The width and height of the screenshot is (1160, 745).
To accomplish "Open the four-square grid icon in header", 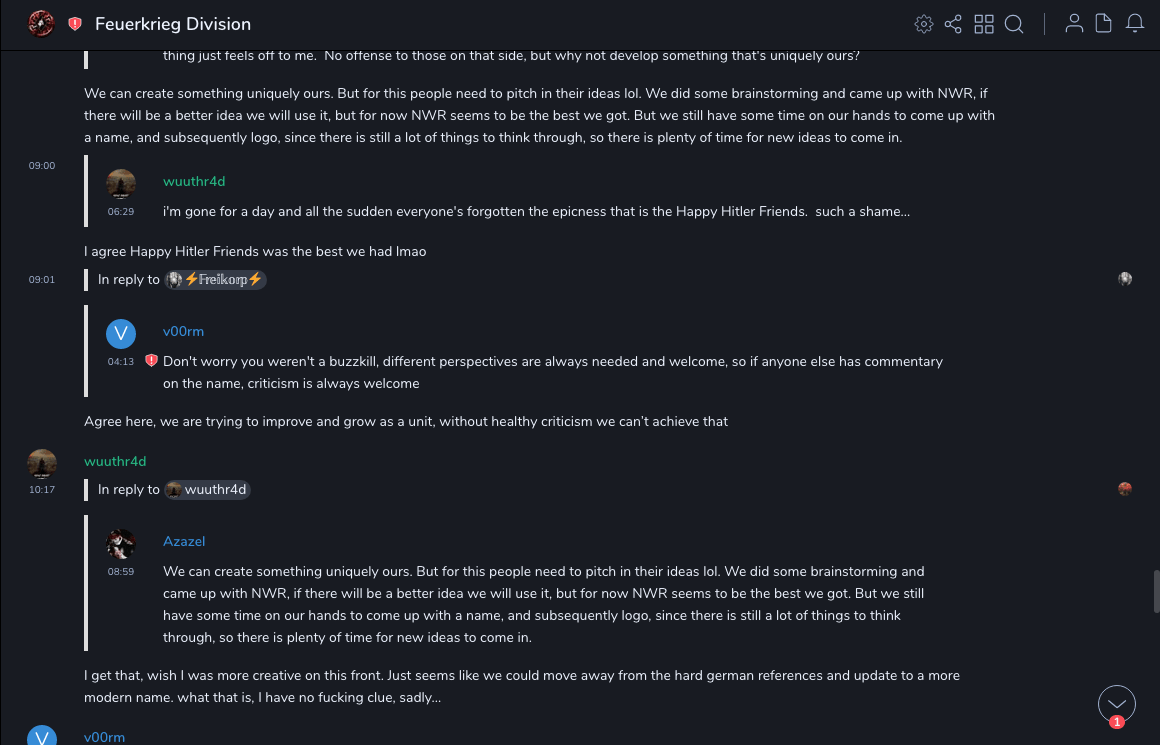I will (x=984, y=24).
